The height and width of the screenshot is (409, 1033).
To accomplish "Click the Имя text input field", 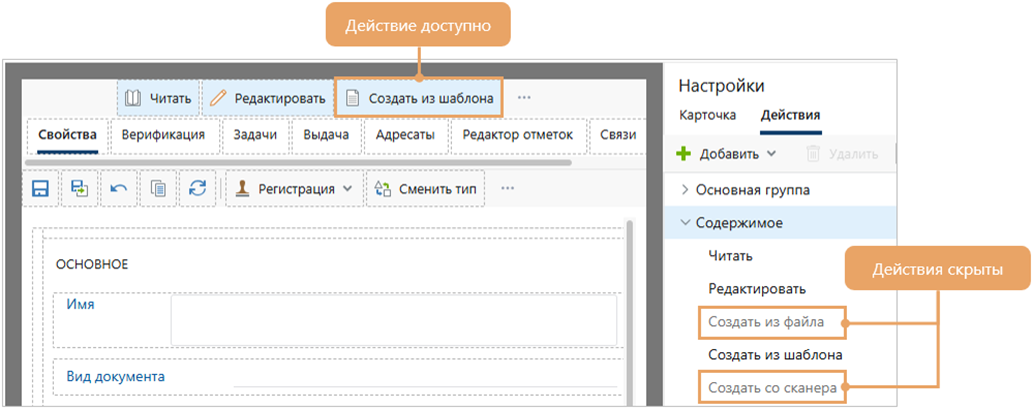I will [393, 319].
